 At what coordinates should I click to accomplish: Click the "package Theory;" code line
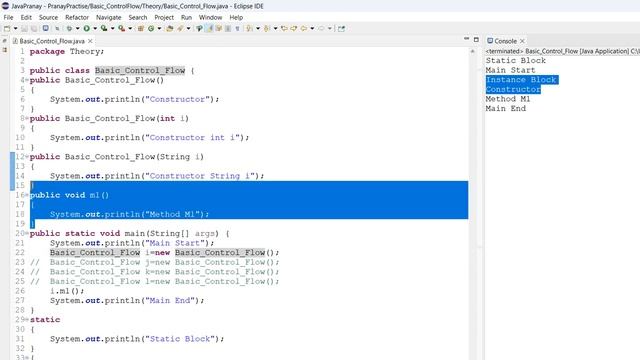click(67, 51)
